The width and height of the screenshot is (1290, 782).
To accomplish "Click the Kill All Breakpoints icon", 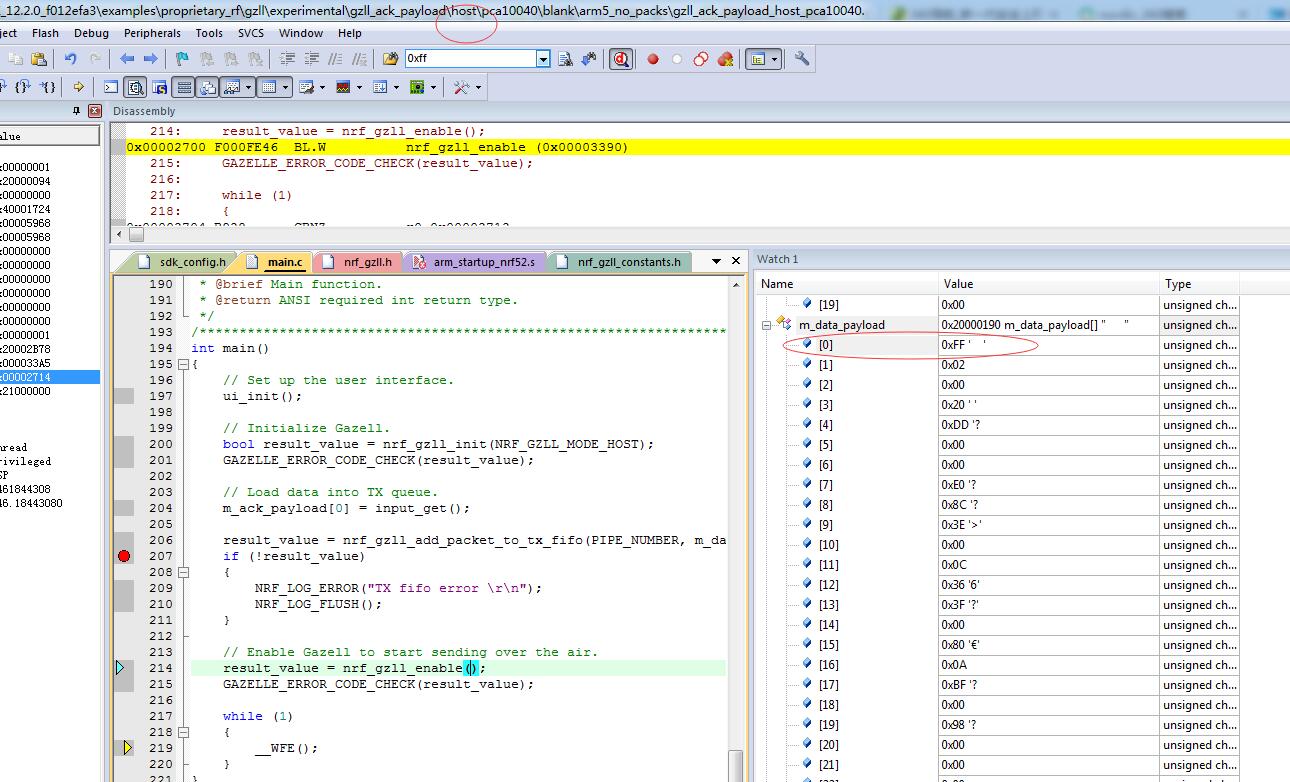I will tap(725, 59).
